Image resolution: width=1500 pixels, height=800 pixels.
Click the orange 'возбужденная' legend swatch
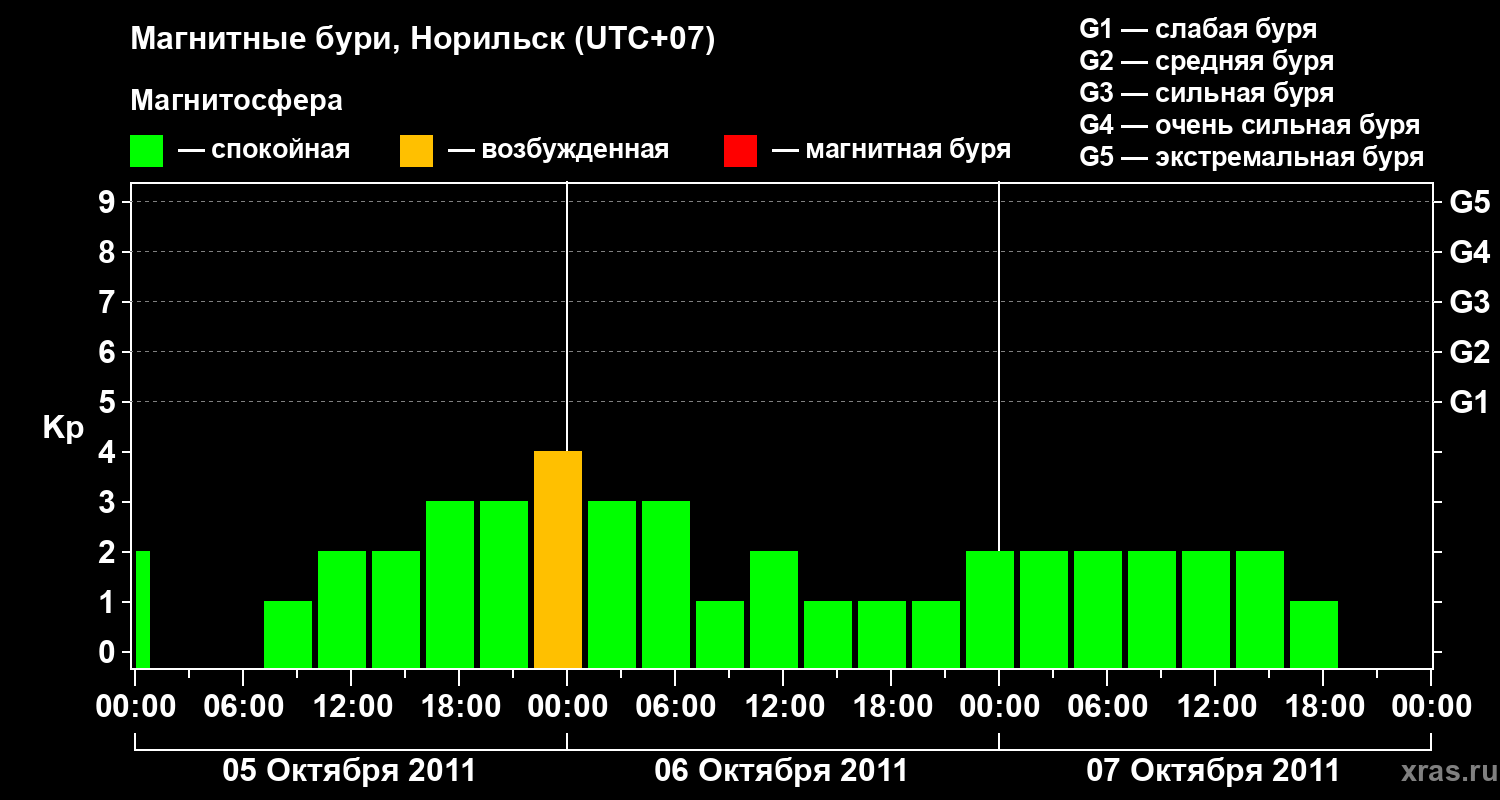click(x=416, y=150)
